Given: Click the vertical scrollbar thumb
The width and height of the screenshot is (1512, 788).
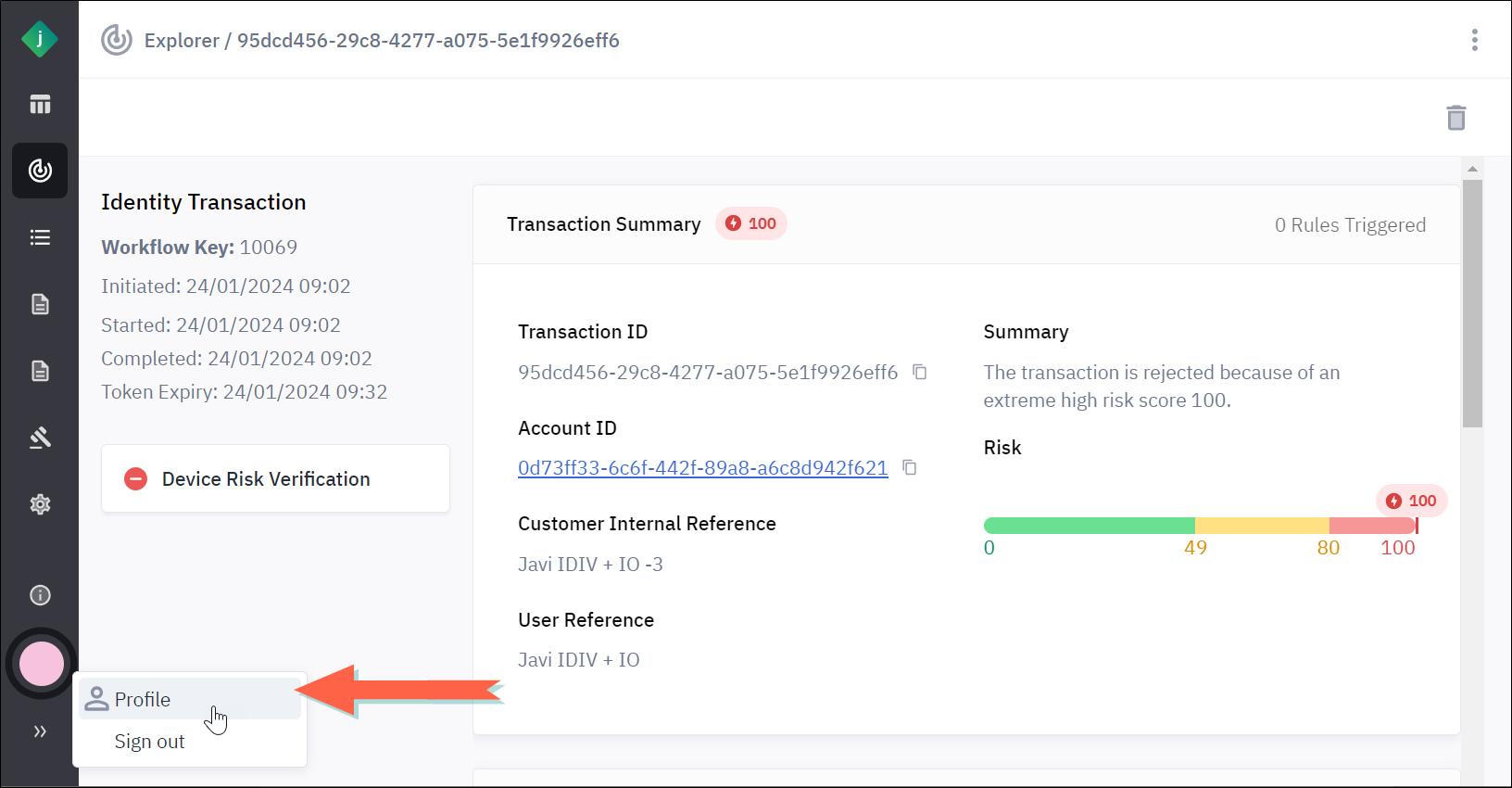Looking at the screenshot, I should pos(1472,302).
